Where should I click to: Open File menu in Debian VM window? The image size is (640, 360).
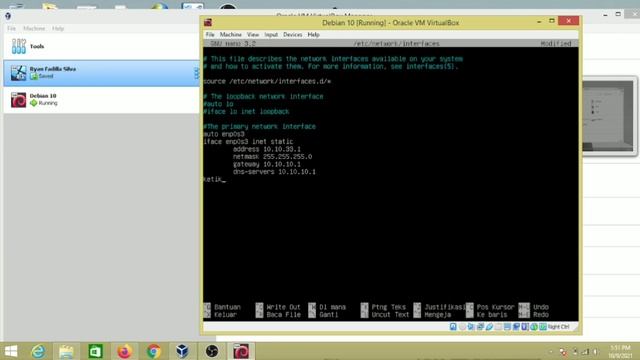coord(210,35)
